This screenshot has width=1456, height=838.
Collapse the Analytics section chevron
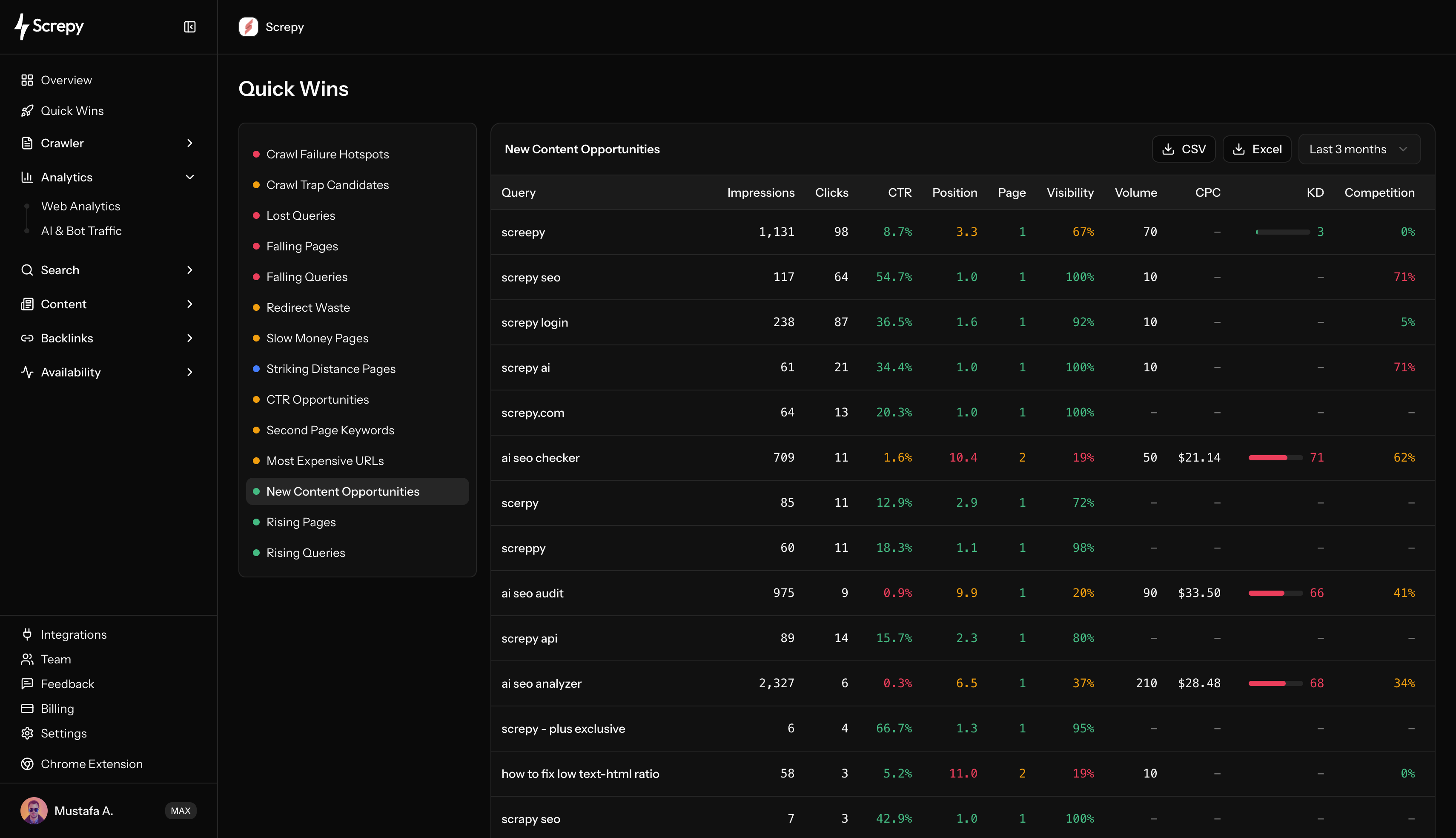click(x=190, y=177)
